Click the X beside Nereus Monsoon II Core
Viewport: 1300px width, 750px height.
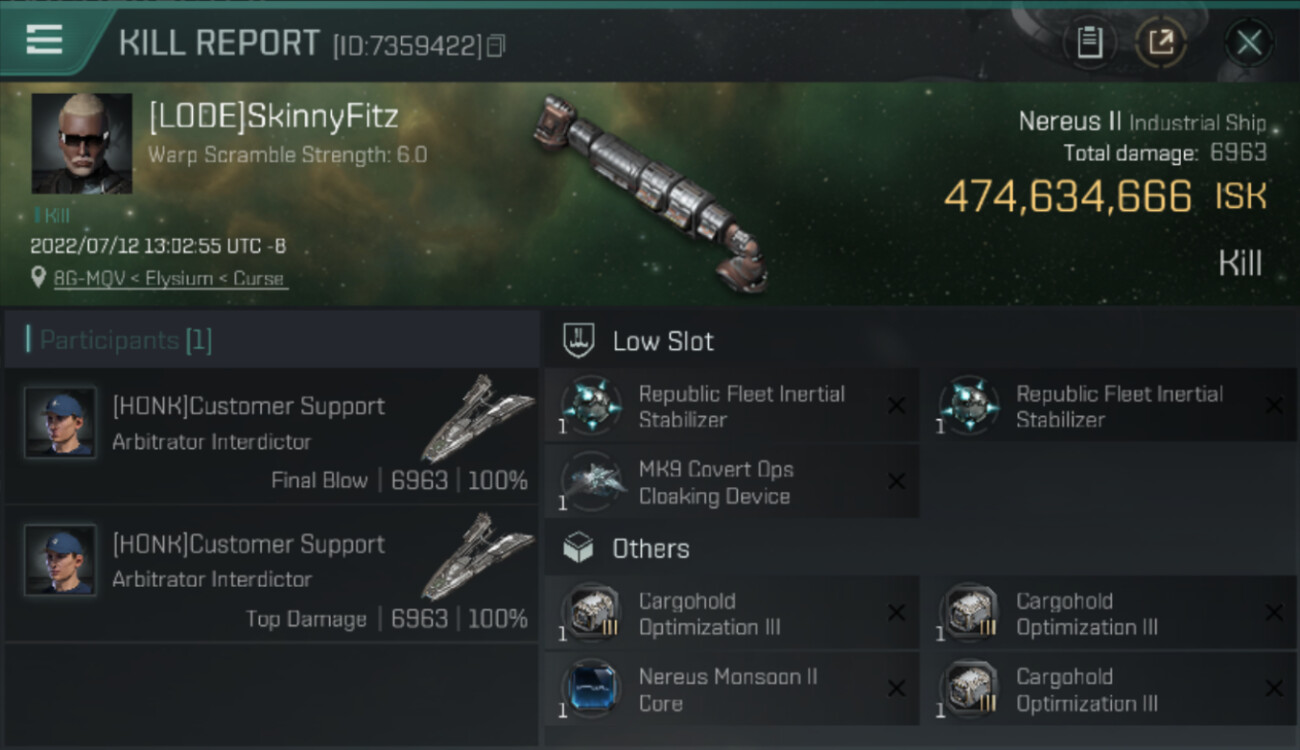[896, 689]
